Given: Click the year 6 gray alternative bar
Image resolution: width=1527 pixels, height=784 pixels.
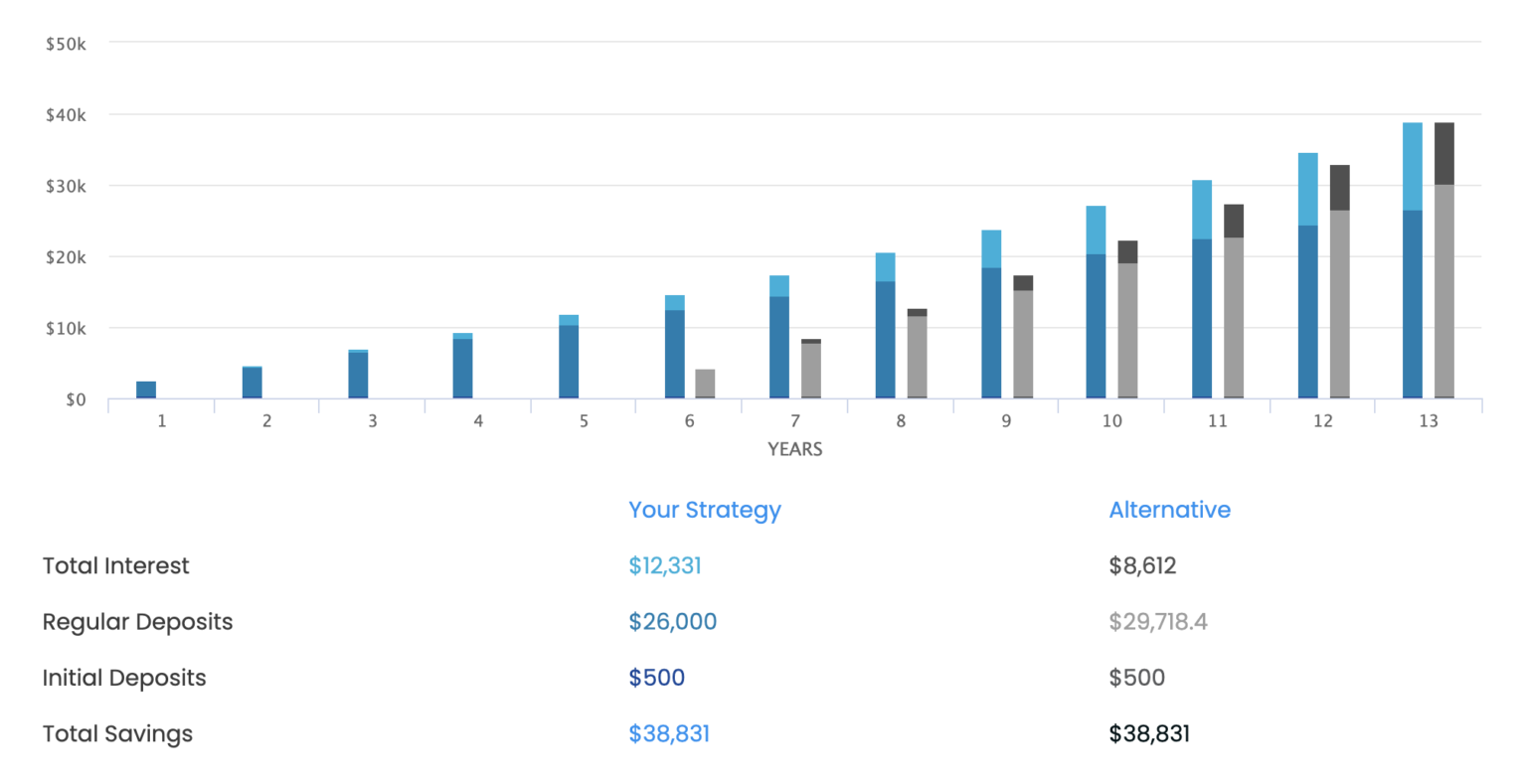Looking at the screenshot, I should (705, 384).
